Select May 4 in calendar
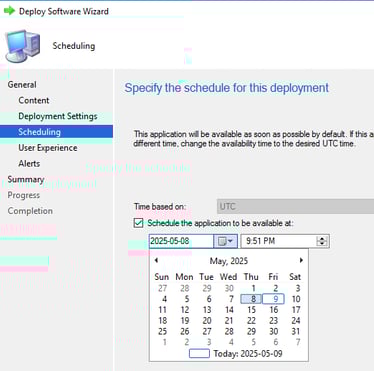Viewport: 374px width, 371px height. pyautogui.click(x=164, y=299)
